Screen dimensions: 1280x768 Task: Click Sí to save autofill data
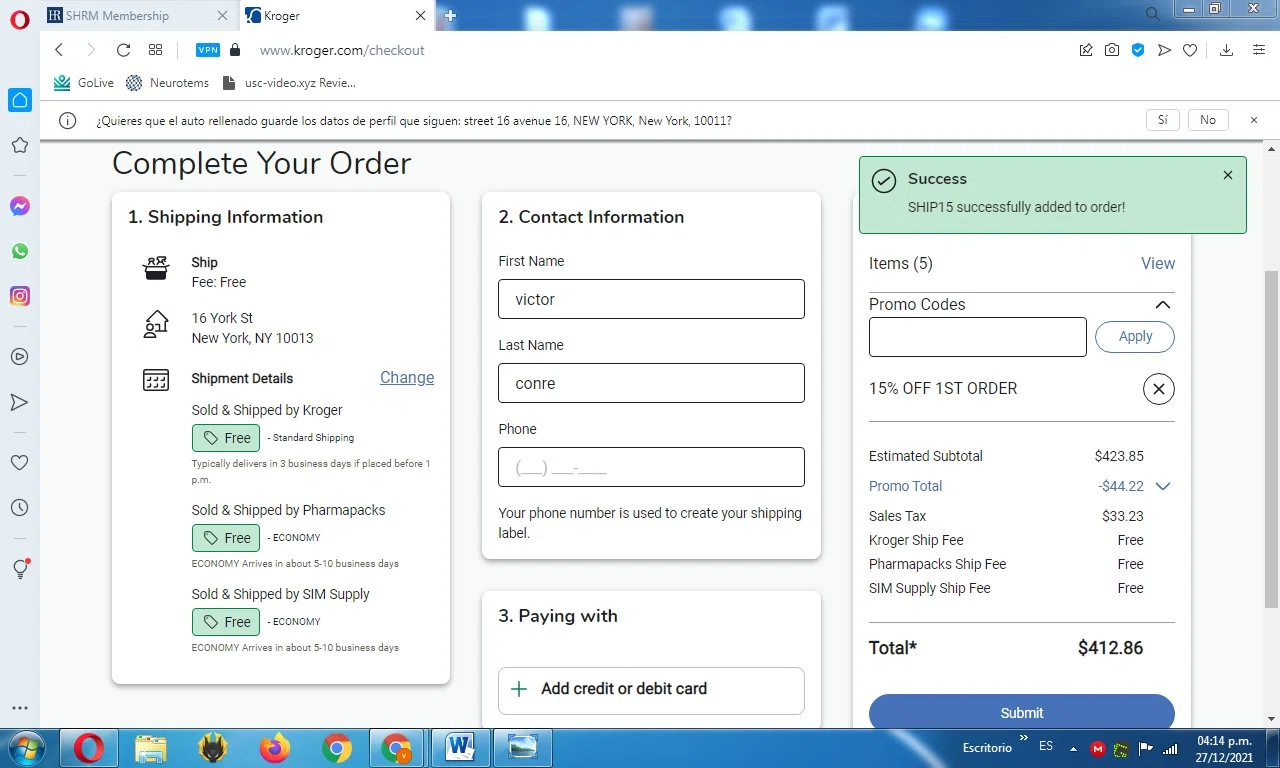point(1163,120)
